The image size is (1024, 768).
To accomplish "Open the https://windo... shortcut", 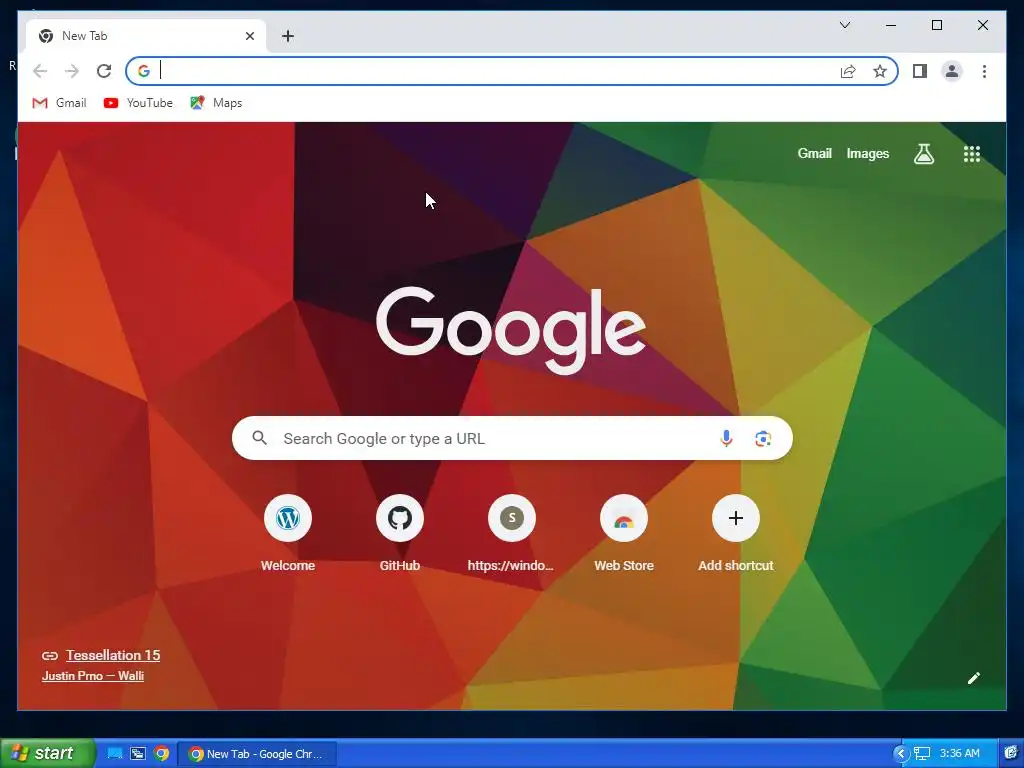I will coord(511,532).
